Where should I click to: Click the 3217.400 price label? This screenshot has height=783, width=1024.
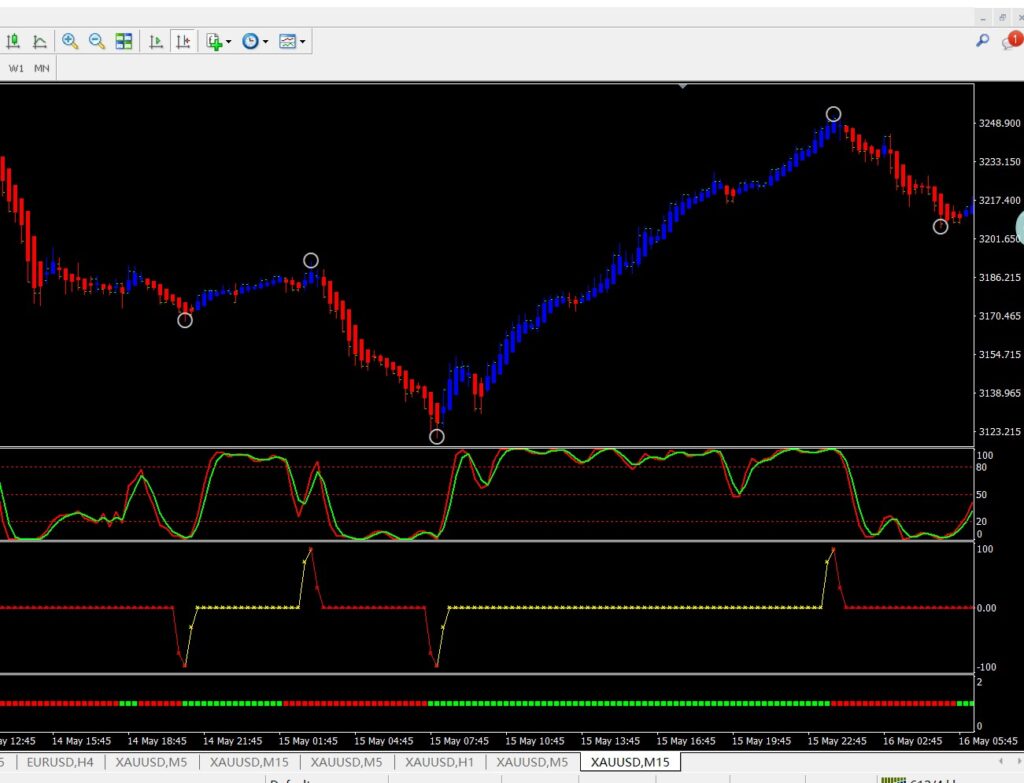click(999, 200)
